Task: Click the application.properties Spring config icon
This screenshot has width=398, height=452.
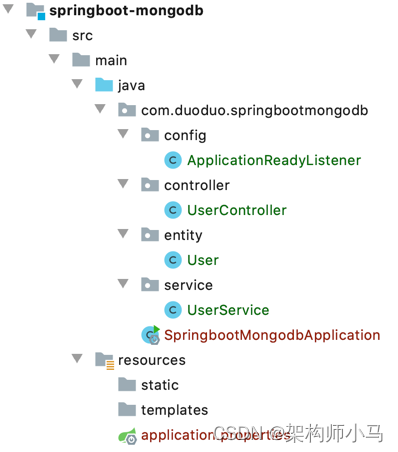Action: pyautogui.click(x=128, y=436)
